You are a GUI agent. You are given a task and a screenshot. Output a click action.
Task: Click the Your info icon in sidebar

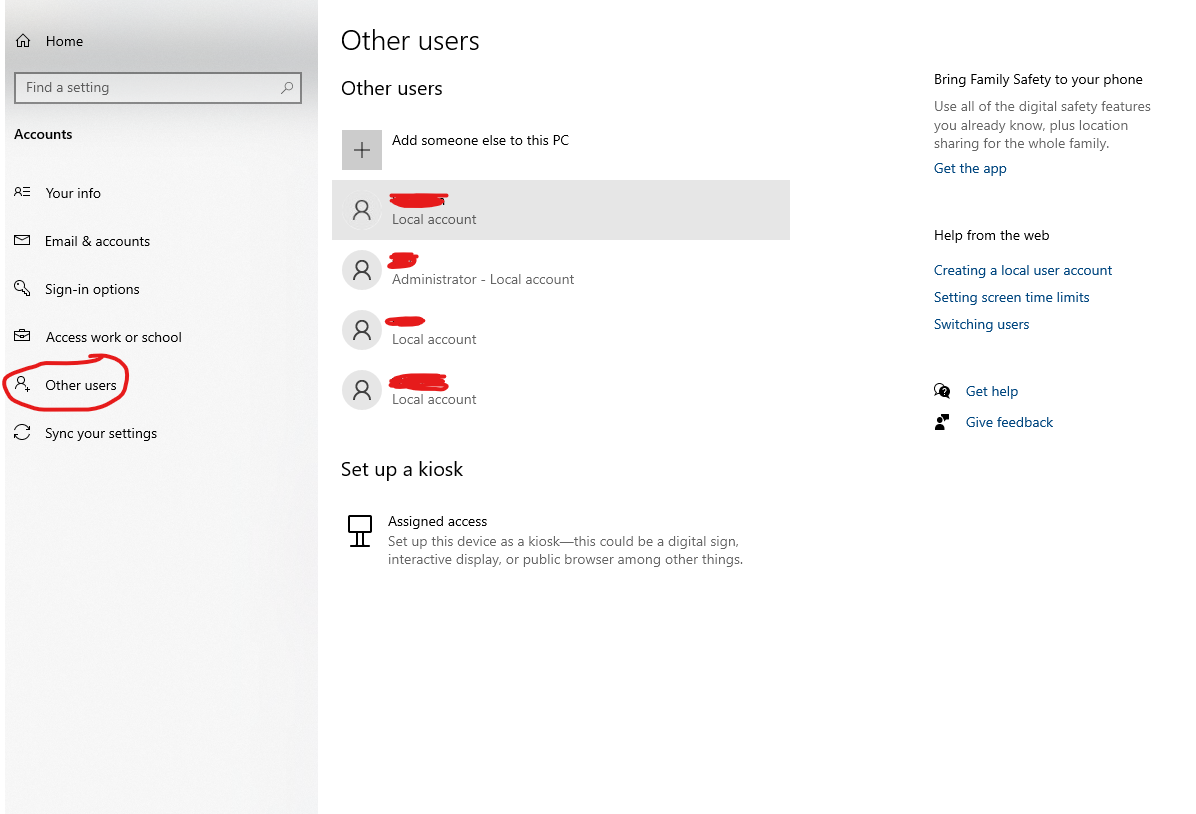point(22,192)
